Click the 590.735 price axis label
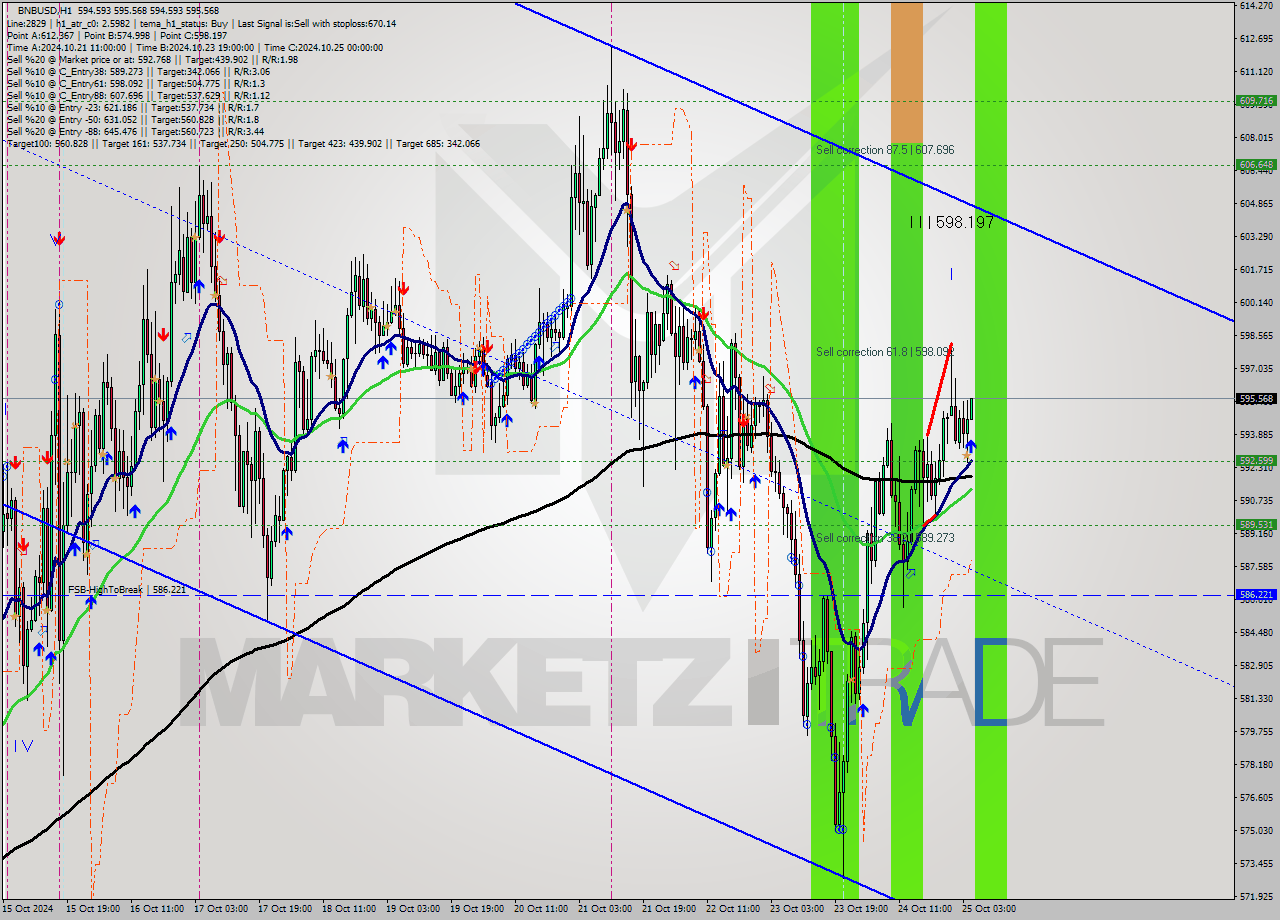Screen dimensions: 1280x920 pos(1256,500)
